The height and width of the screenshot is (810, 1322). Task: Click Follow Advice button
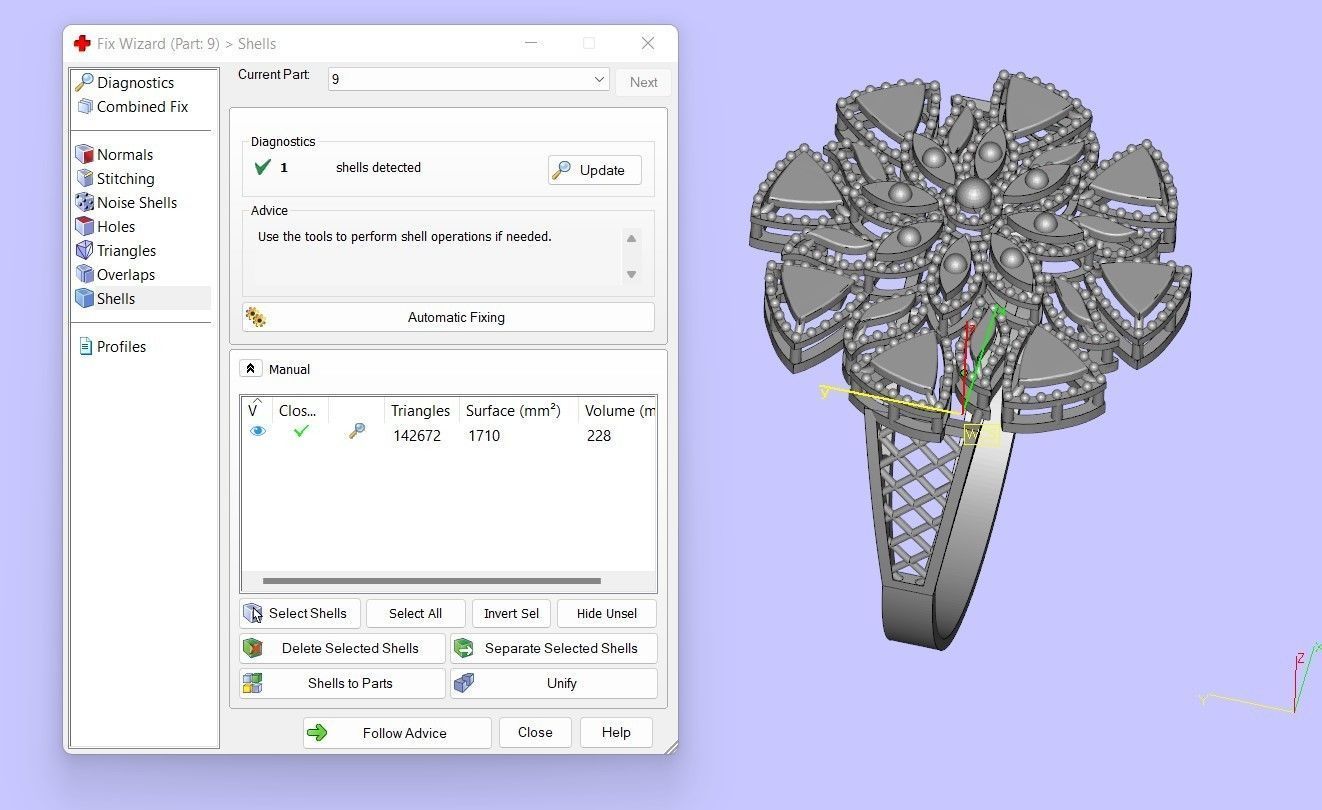click(x=397, y=733)
